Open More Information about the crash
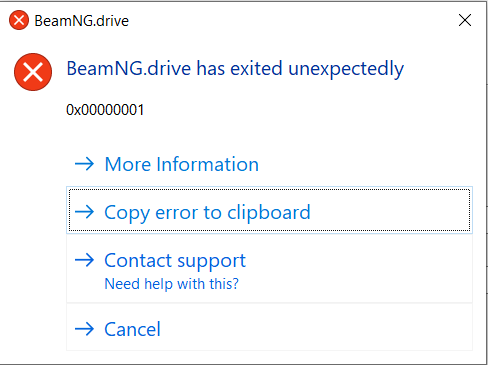Viewport: 488px width, 365px height. click(x=269, y=163)
